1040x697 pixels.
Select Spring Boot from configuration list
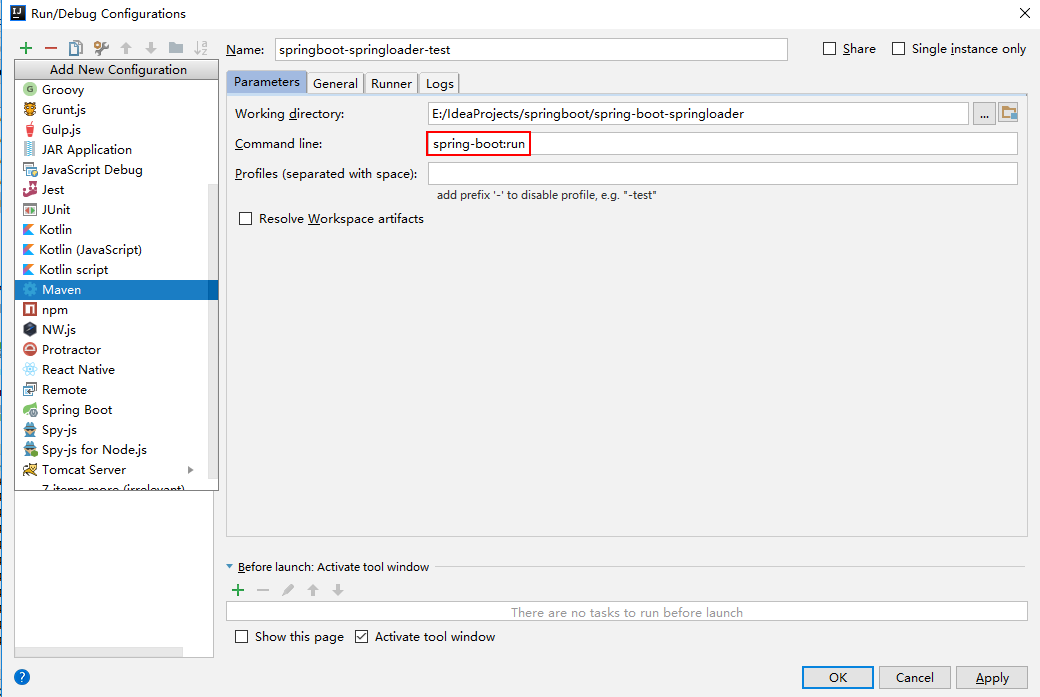pyautogui.click(x=77, y=410)
